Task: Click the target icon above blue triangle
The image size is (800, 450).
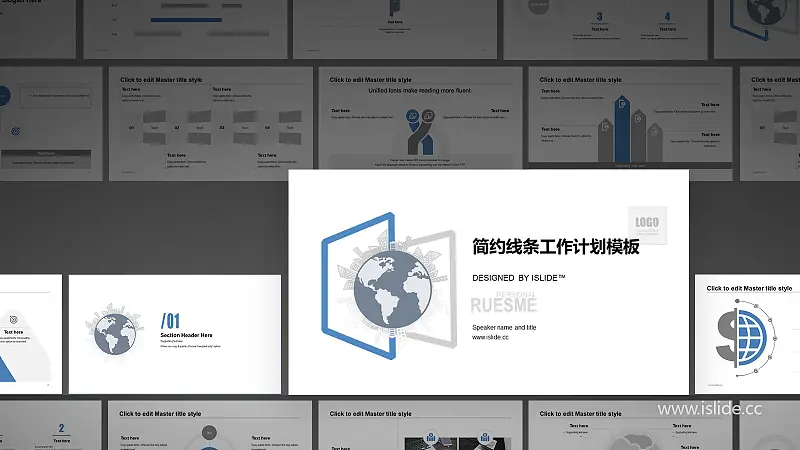Action: pyautogui.click(x=14, y=320)
